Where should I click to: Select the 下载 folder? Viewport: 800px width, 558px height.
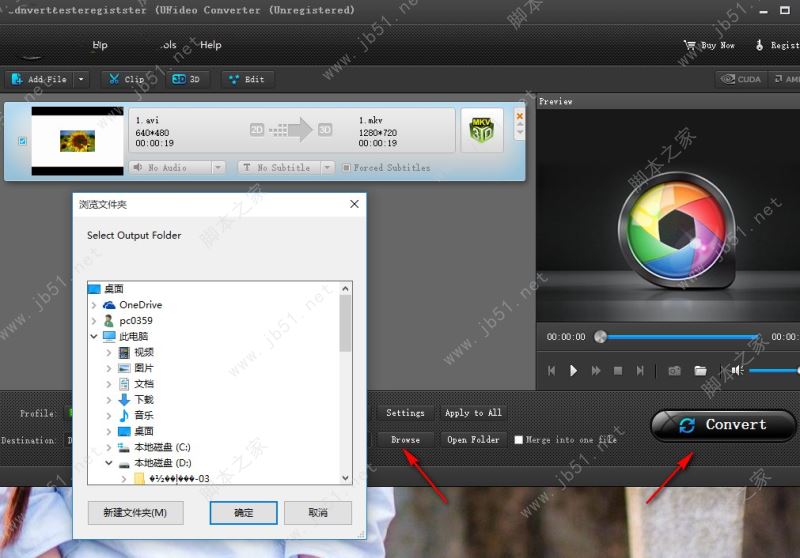pyautogui.click(x=144, y=400)
